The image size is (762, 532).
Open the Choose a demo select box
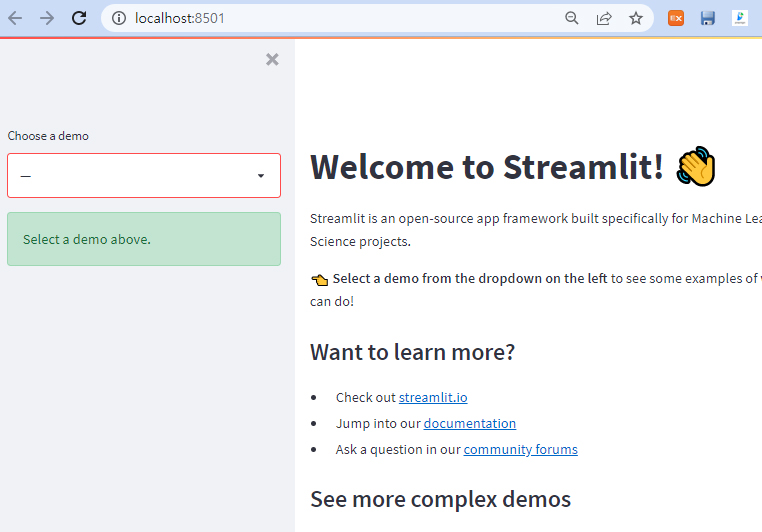point(144,175)
